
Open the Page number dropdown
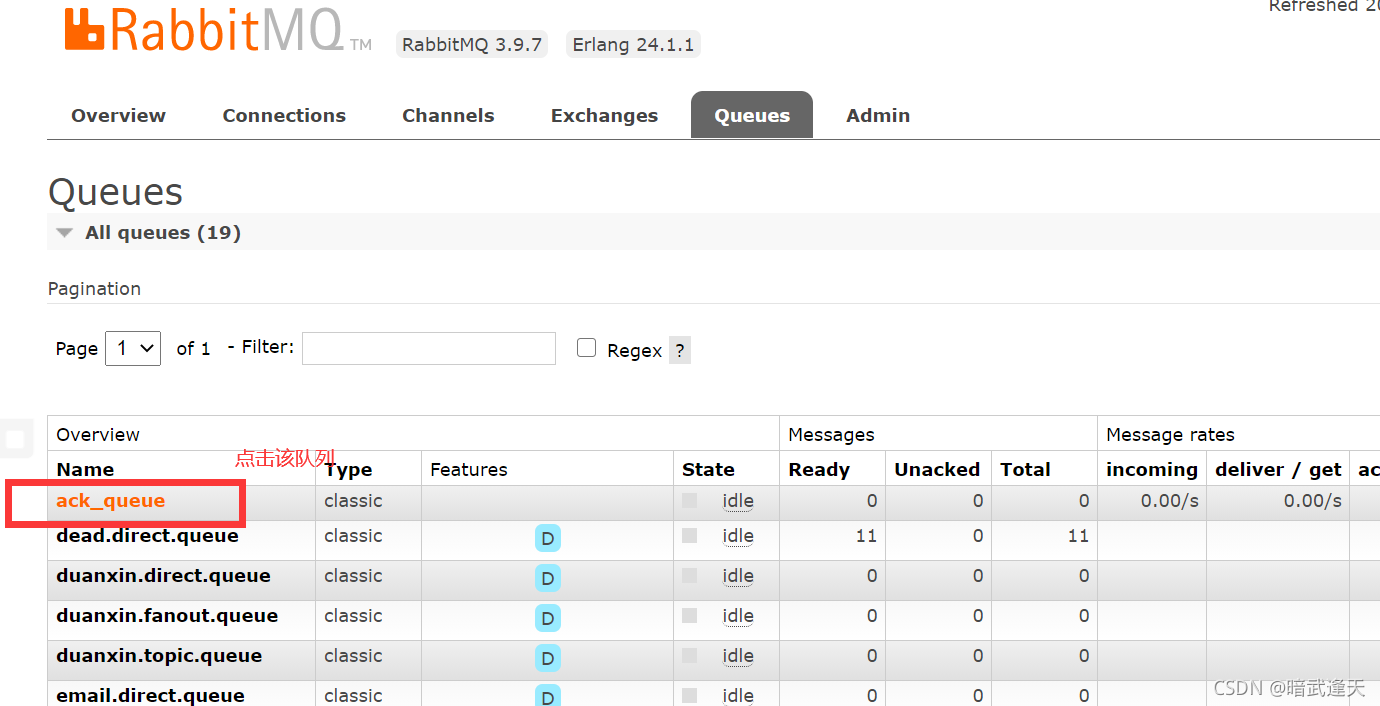[x=133, y=348]
